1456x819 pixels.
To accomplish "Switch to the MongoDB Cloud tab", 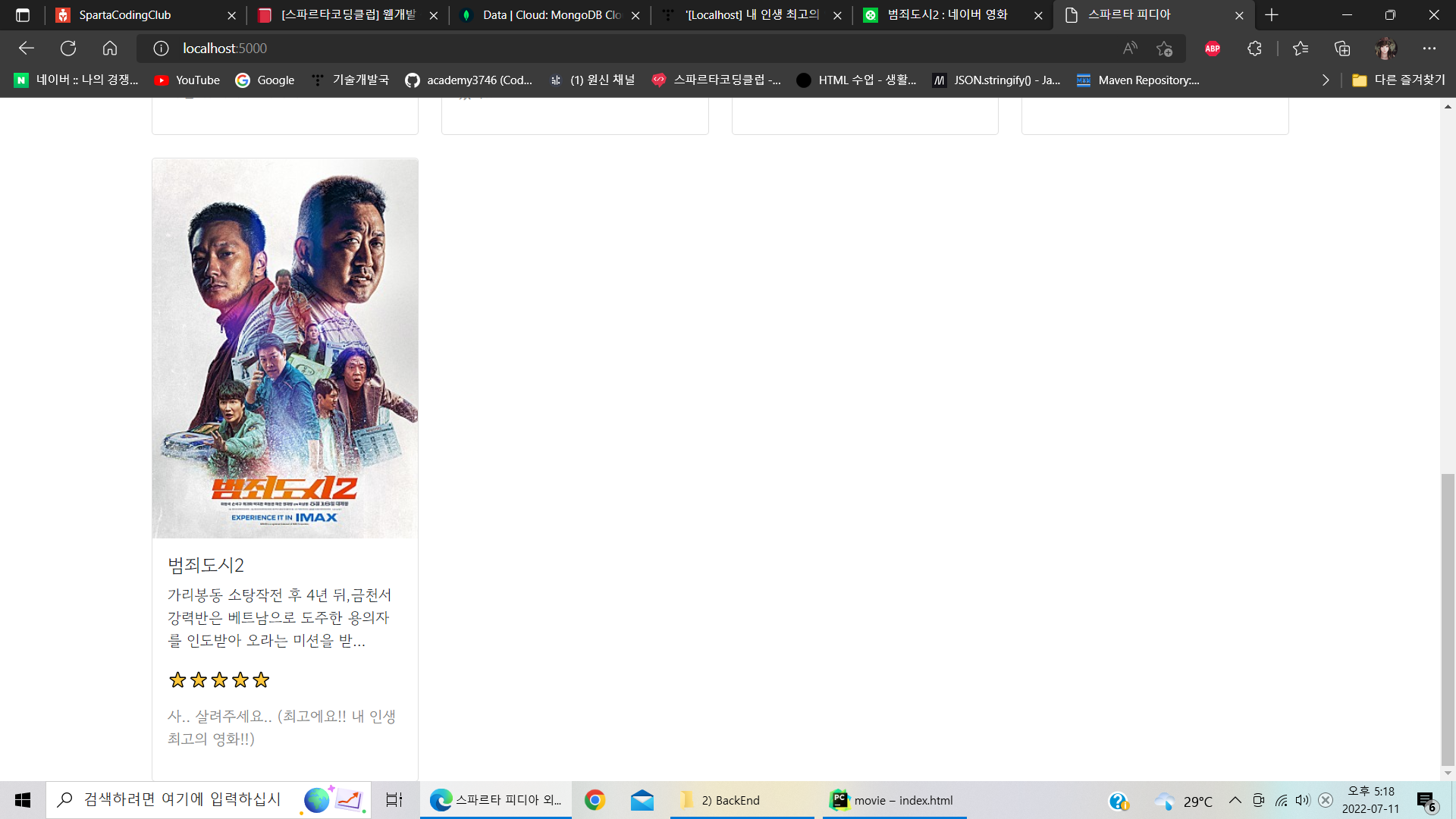I will coord(550,15).
